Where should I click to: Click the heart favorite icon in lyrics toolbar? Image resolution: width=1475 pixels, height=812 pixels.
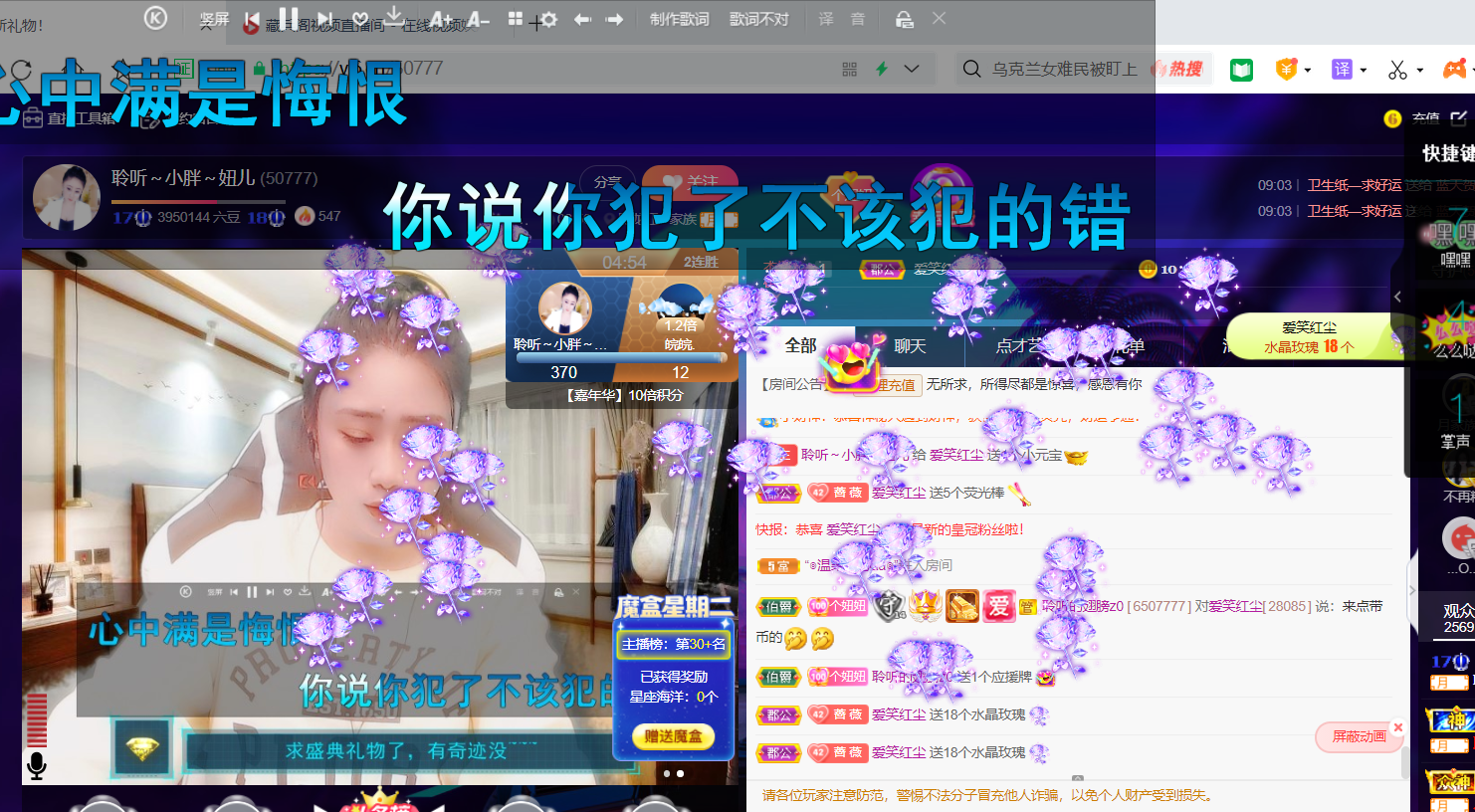360,19
